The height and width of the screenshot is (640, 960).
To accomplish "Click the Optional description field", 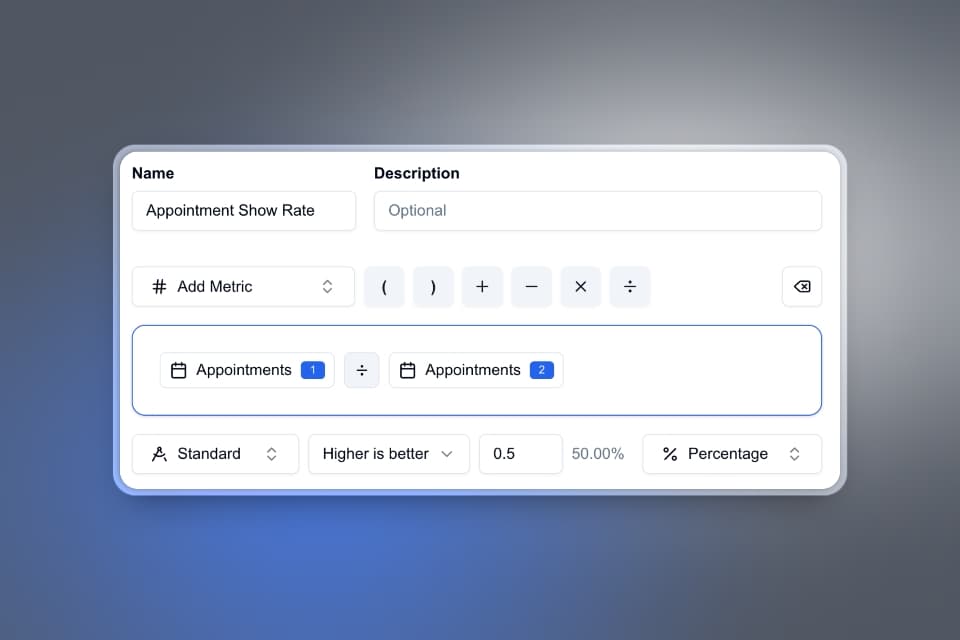I will [x=597, y=210].
